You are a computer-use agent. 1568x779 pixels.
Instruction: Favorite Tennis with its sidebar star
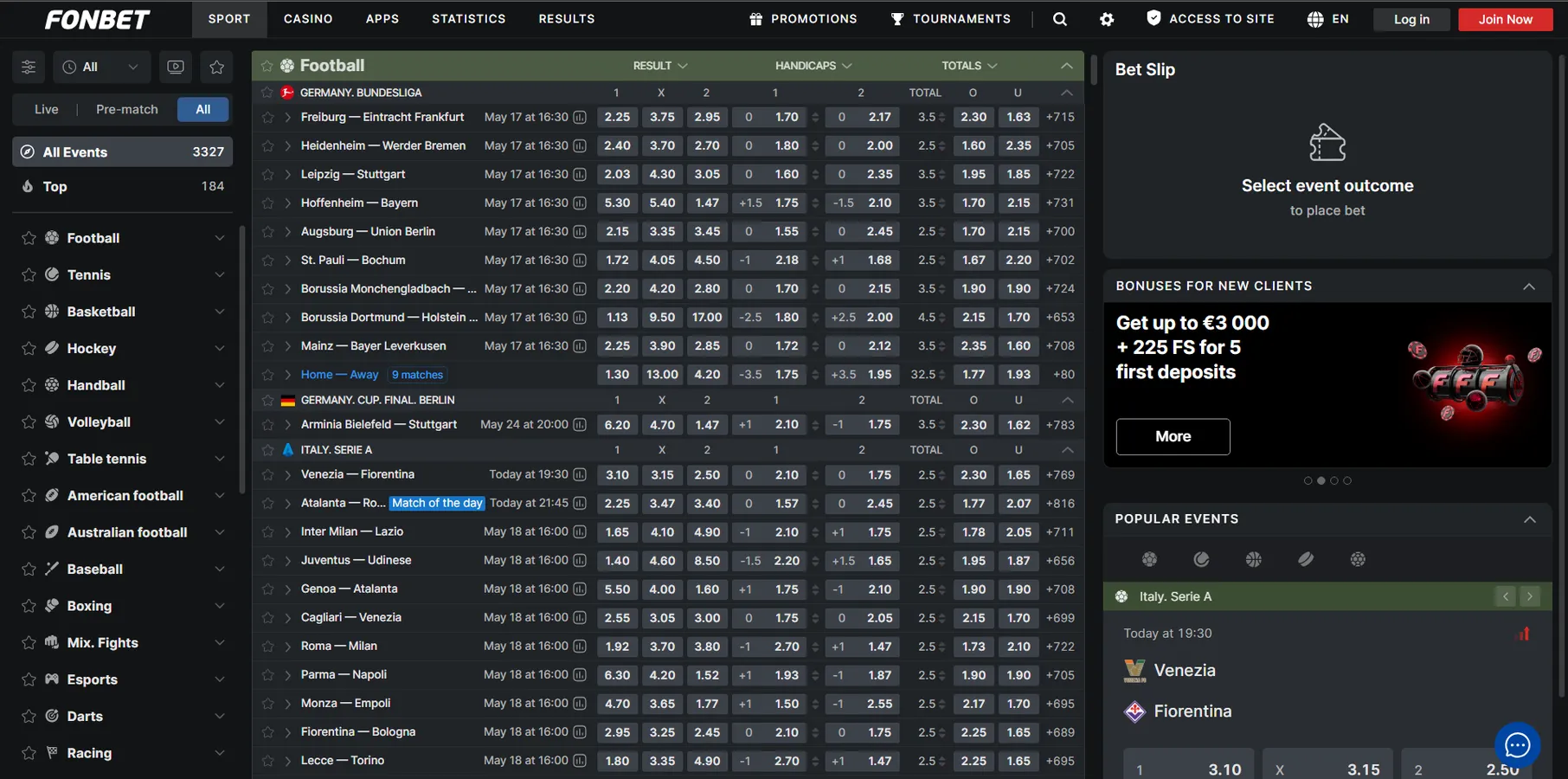tap(29, 274)
